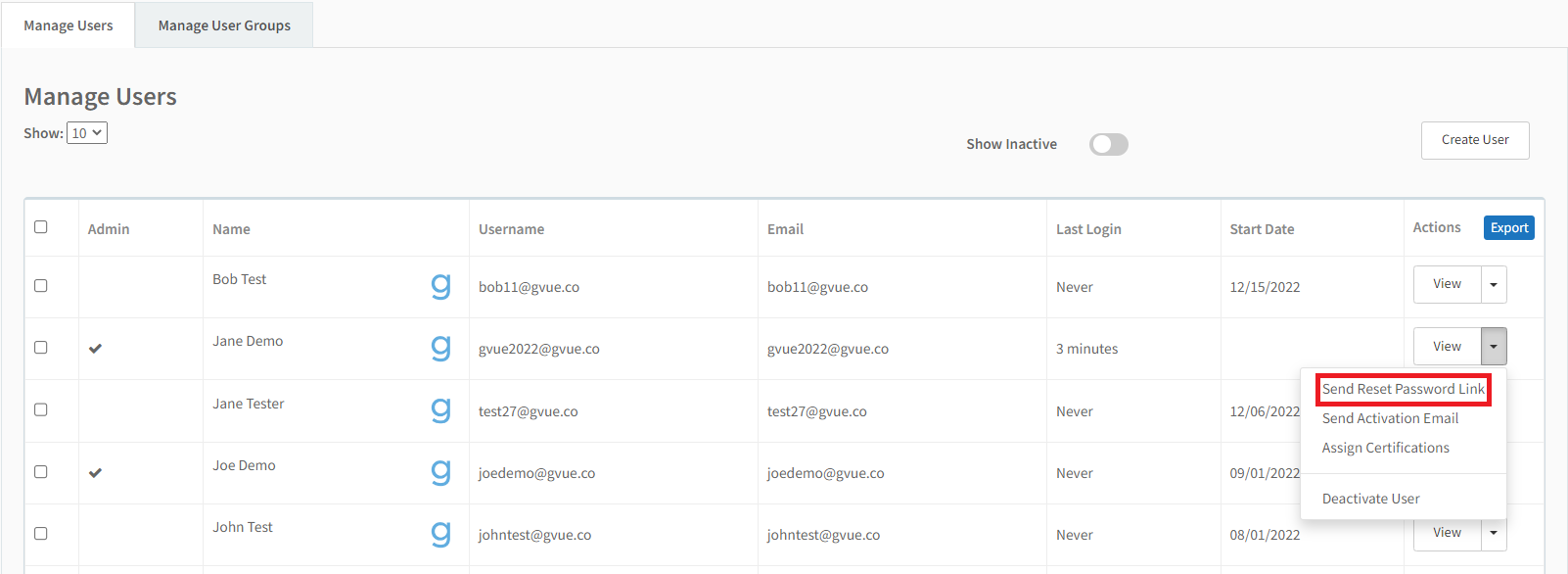Click the g icon beside Jane Demo
The image size is (1568, 574).
[441, 348]
